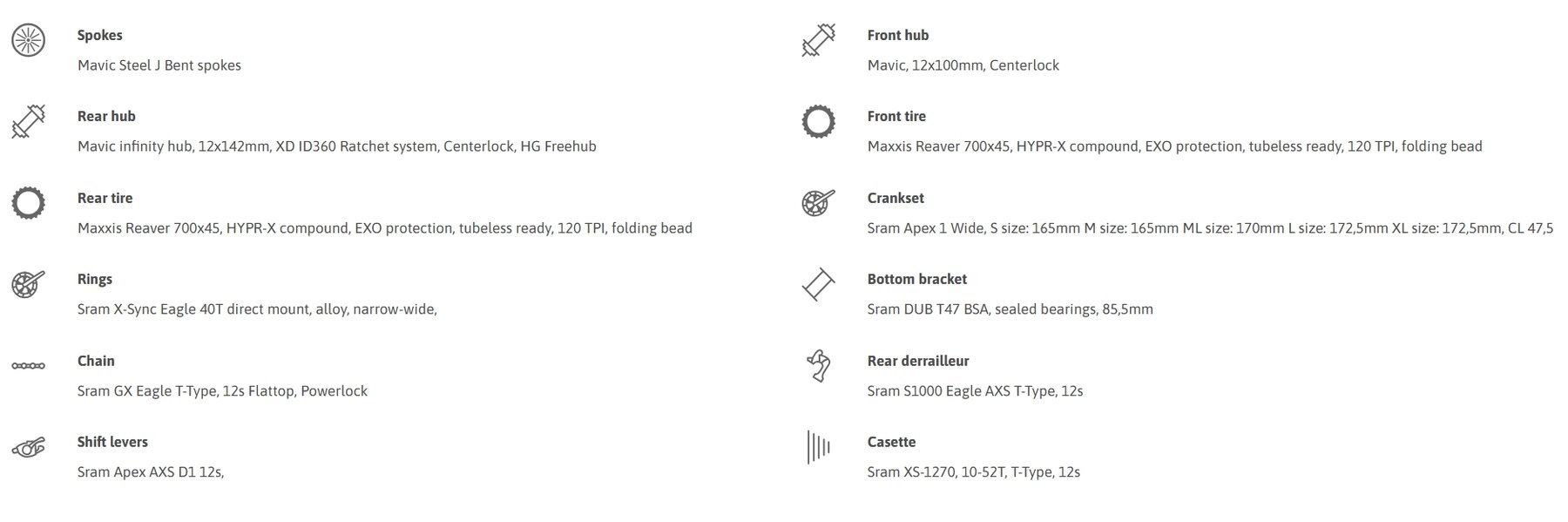
Task: Click the Bottom bracket icon
Action: pyautogui.click(x=818, y=284)
